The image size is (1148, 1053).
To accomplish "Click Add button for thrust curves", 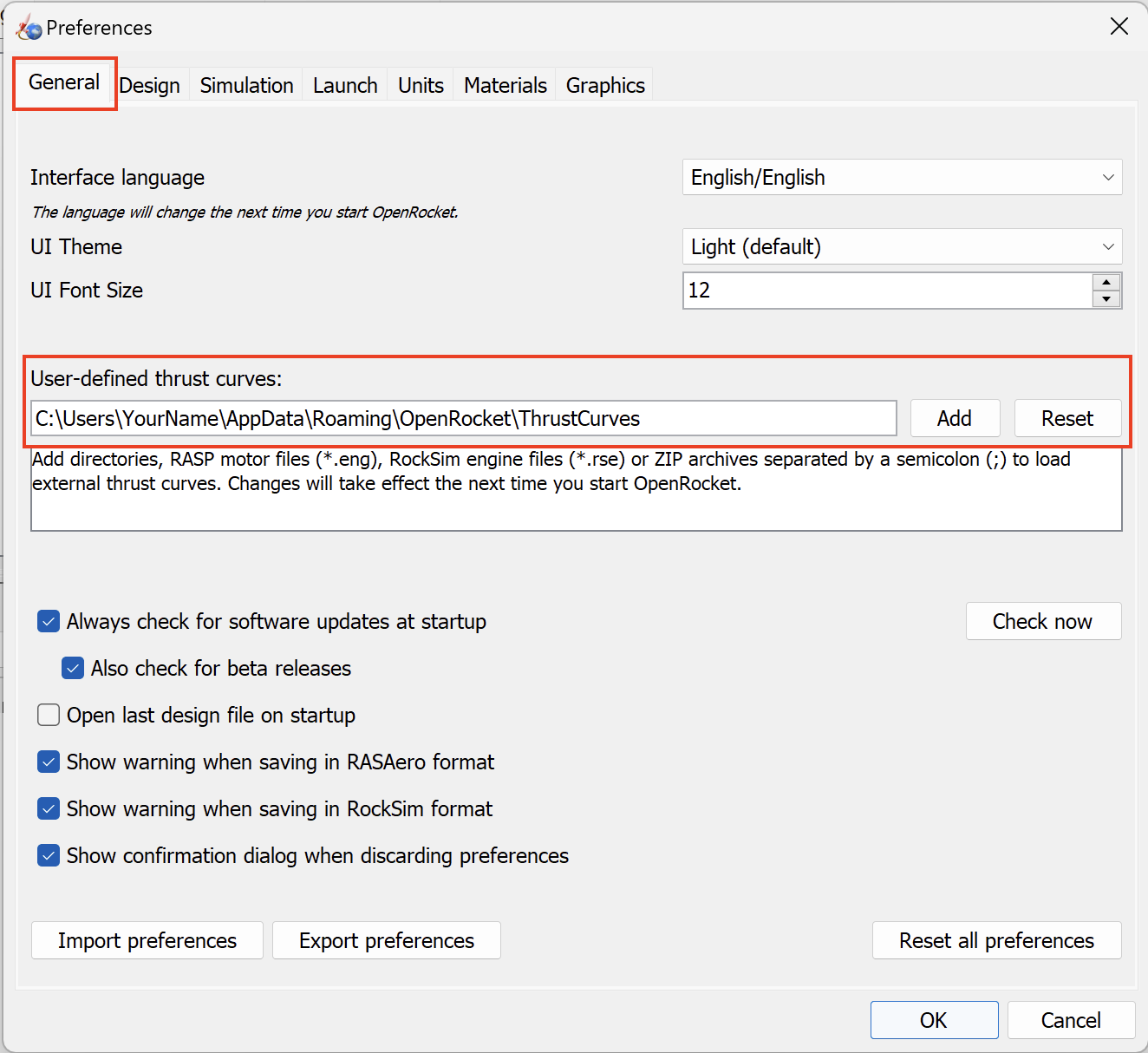I will pyautogui.click(x=955, y=419).
